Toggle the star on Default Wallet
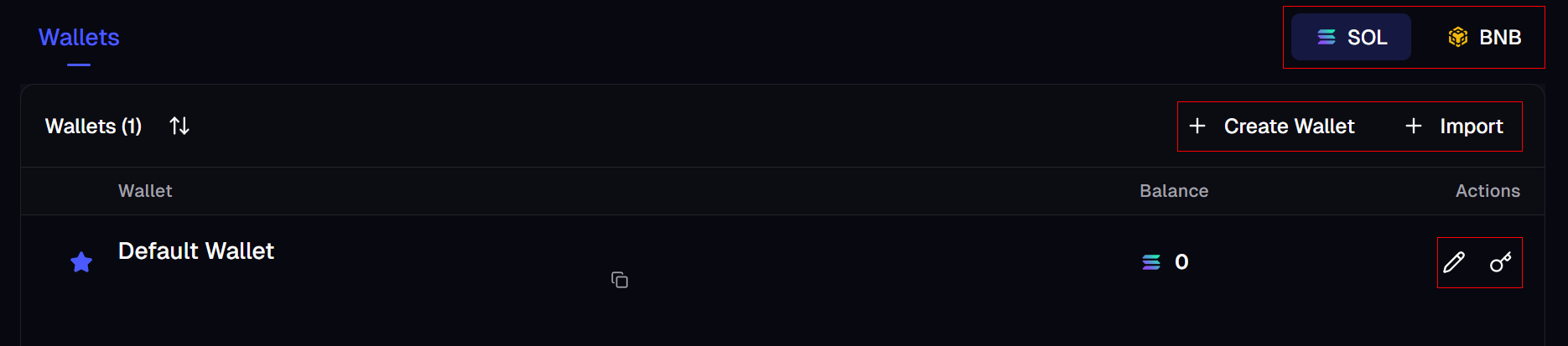 81,262
